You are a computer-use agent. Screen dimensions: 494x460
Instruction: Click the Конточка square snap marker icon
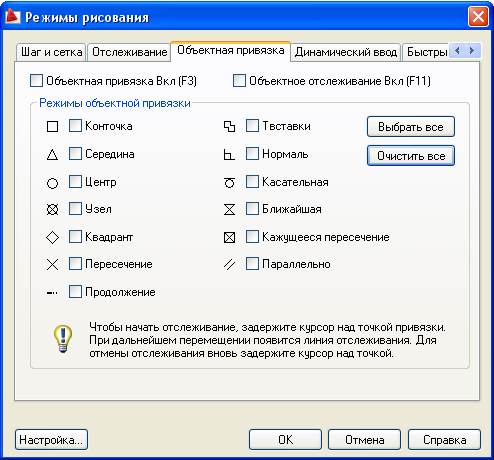pos(52,127)
